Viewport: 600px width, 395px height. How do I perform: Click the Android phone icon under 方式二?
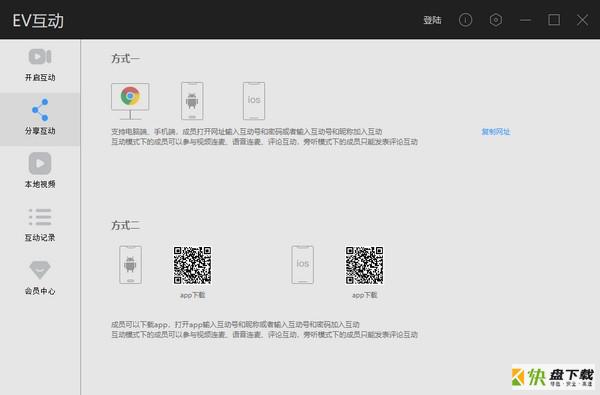coord(130,264)
